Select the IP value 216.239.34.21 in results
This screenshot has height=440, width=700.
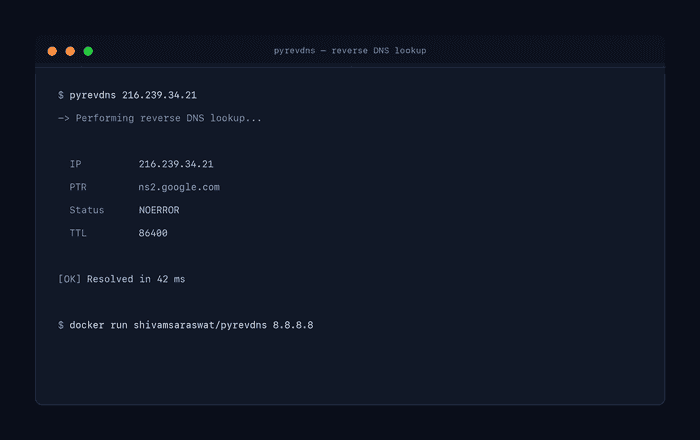[x=176, y=164]
